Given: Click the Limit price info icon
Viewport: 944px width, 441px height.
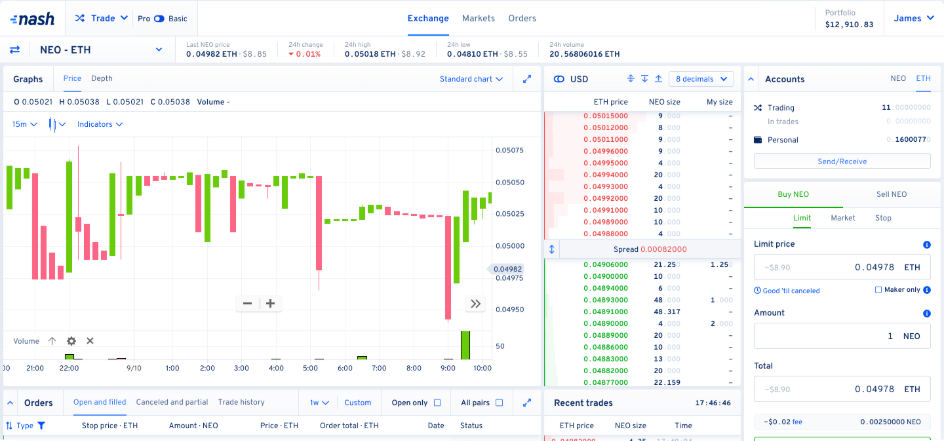Looking at the screenshot, I should [927, 245].
